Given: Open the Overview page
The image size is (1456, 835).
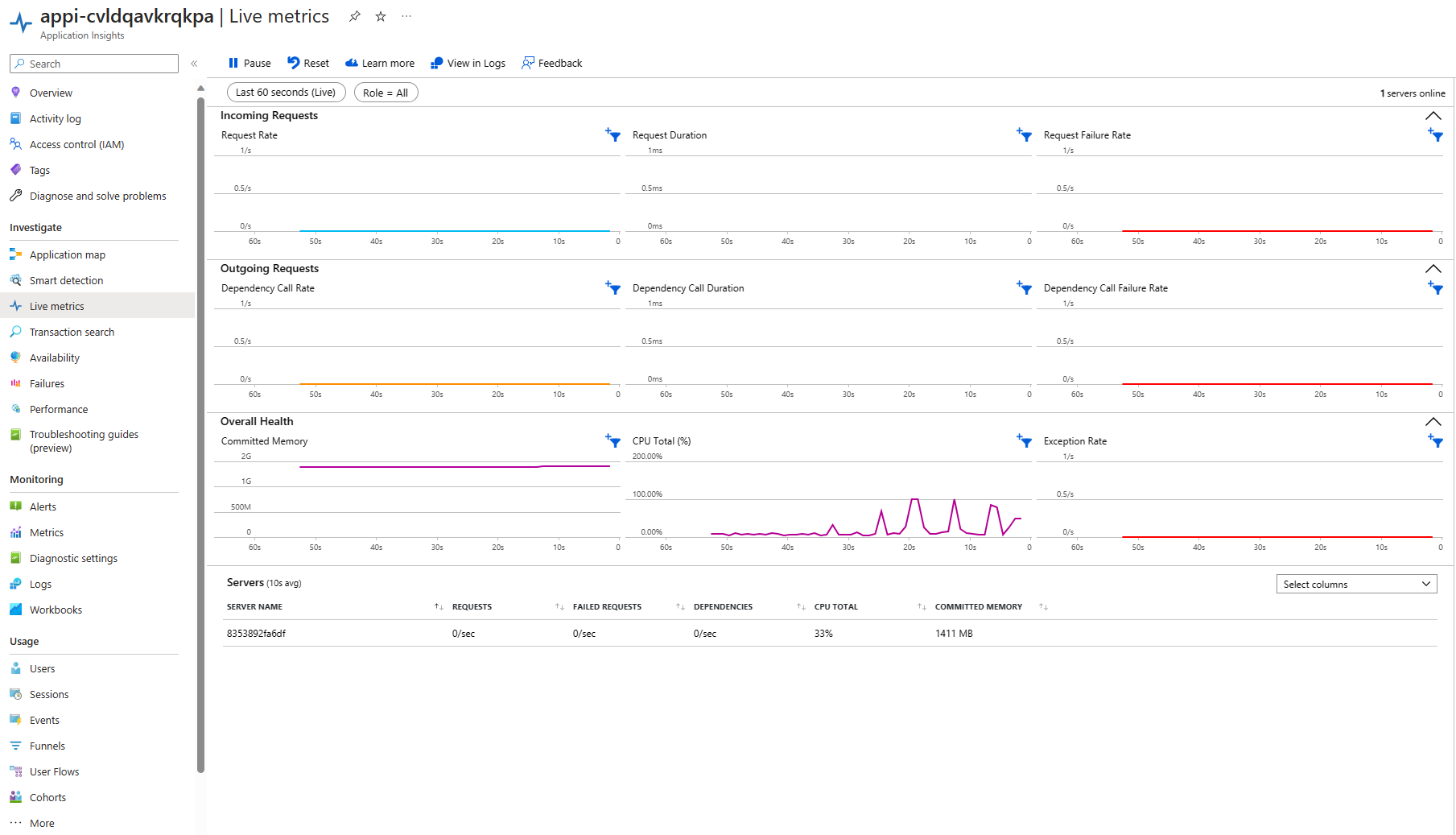Looking at the screenshot, I should pos(51,93).
